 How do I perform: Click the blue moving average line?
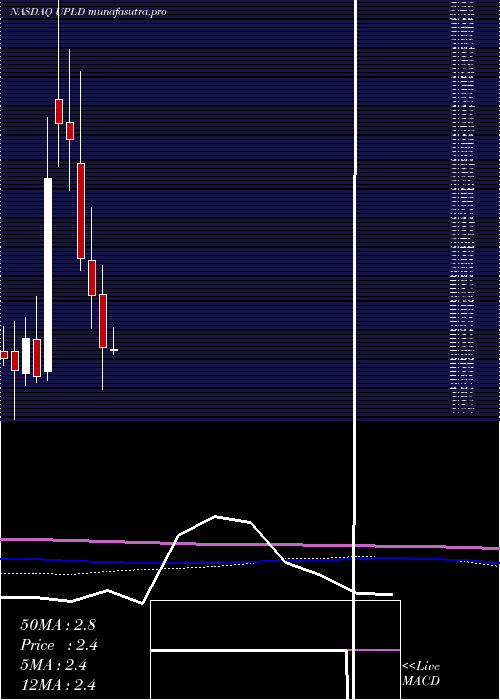coord(250,559)
